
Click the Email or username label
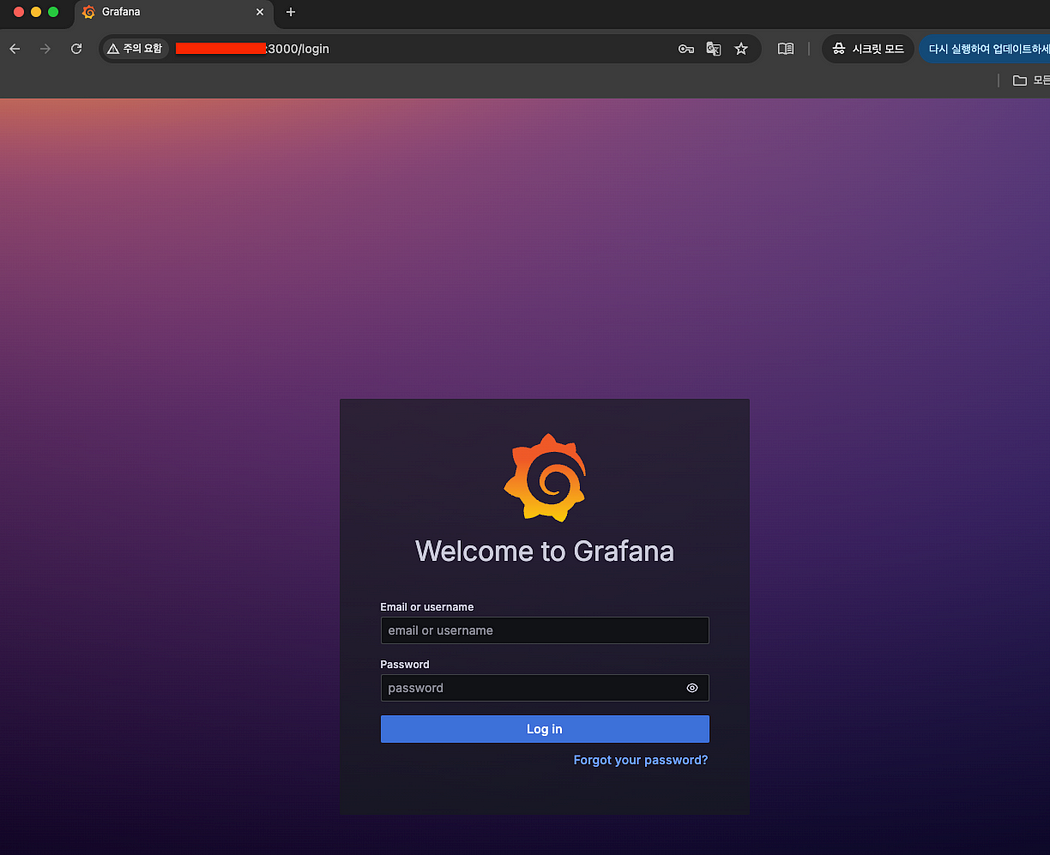click(427, 607)
